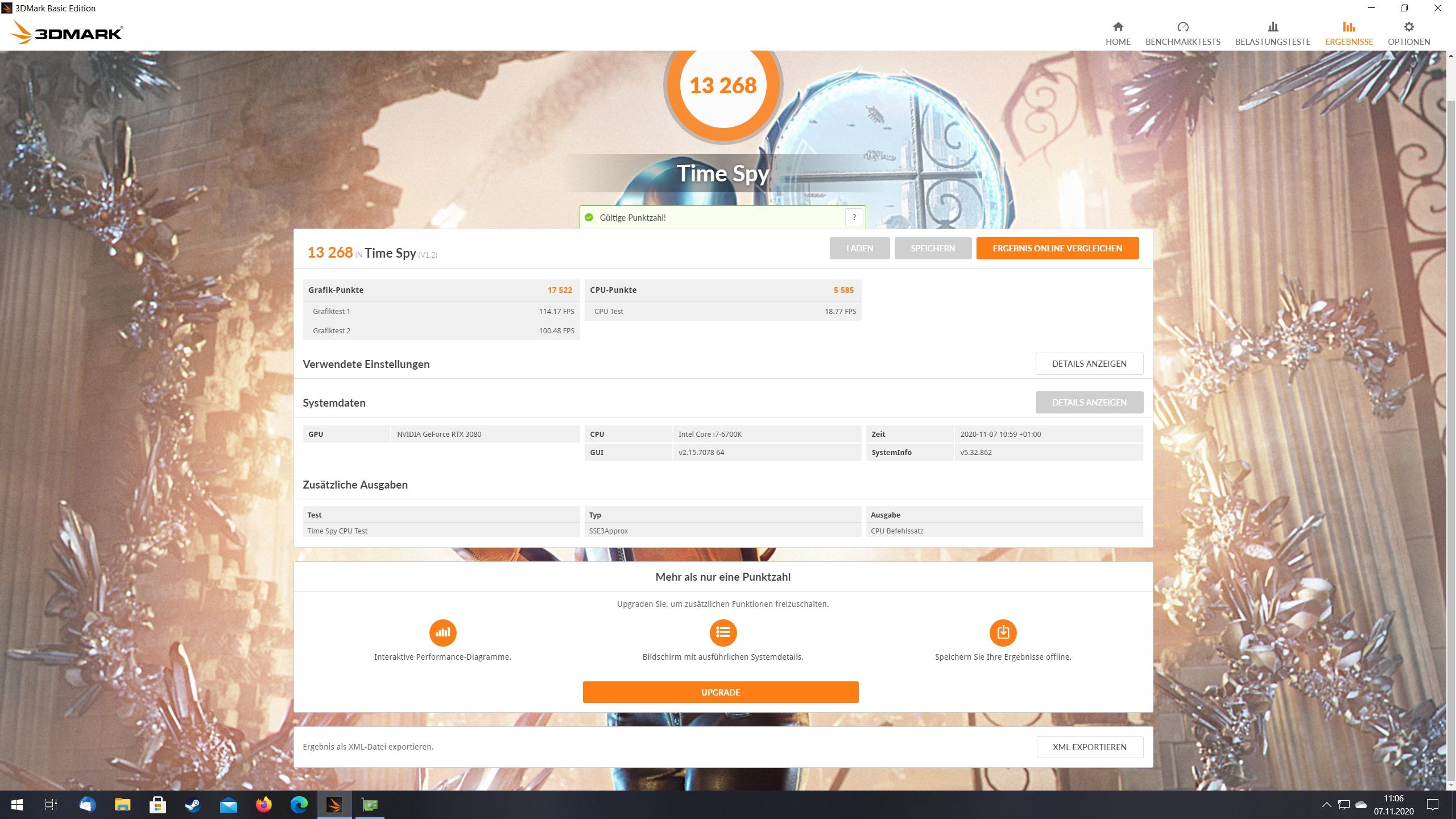
Task: Open the green graphics card taskbar app
Action: point(370,805)
